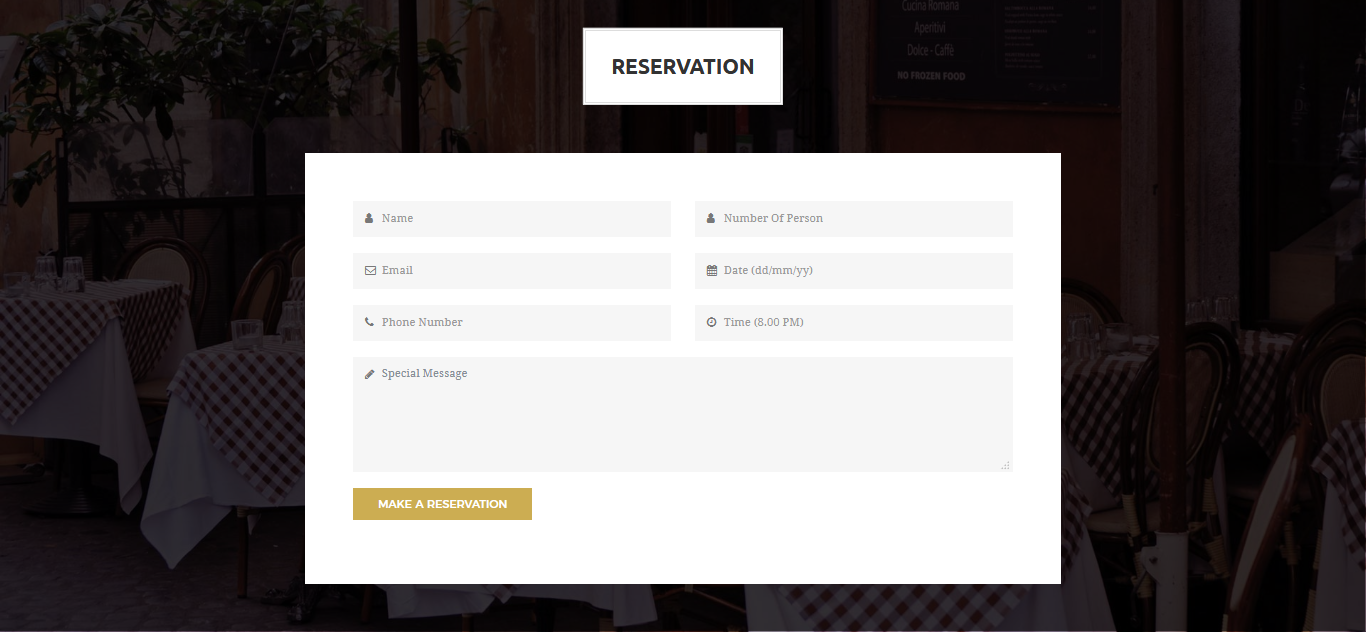
Task: Click the person icon in the Name field
Action: tap(369, 218)
